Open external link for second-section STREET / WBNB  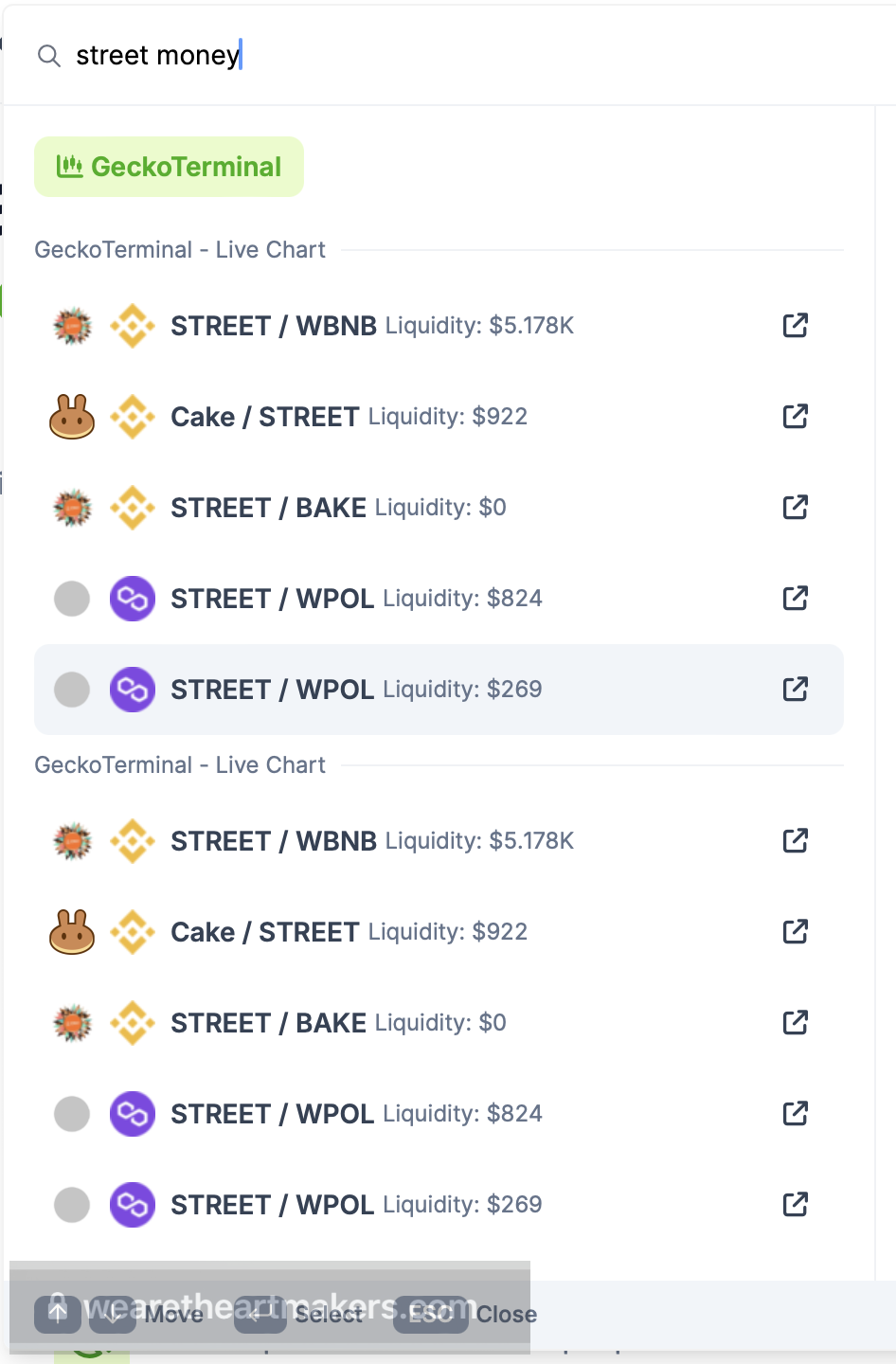(796, 840)
